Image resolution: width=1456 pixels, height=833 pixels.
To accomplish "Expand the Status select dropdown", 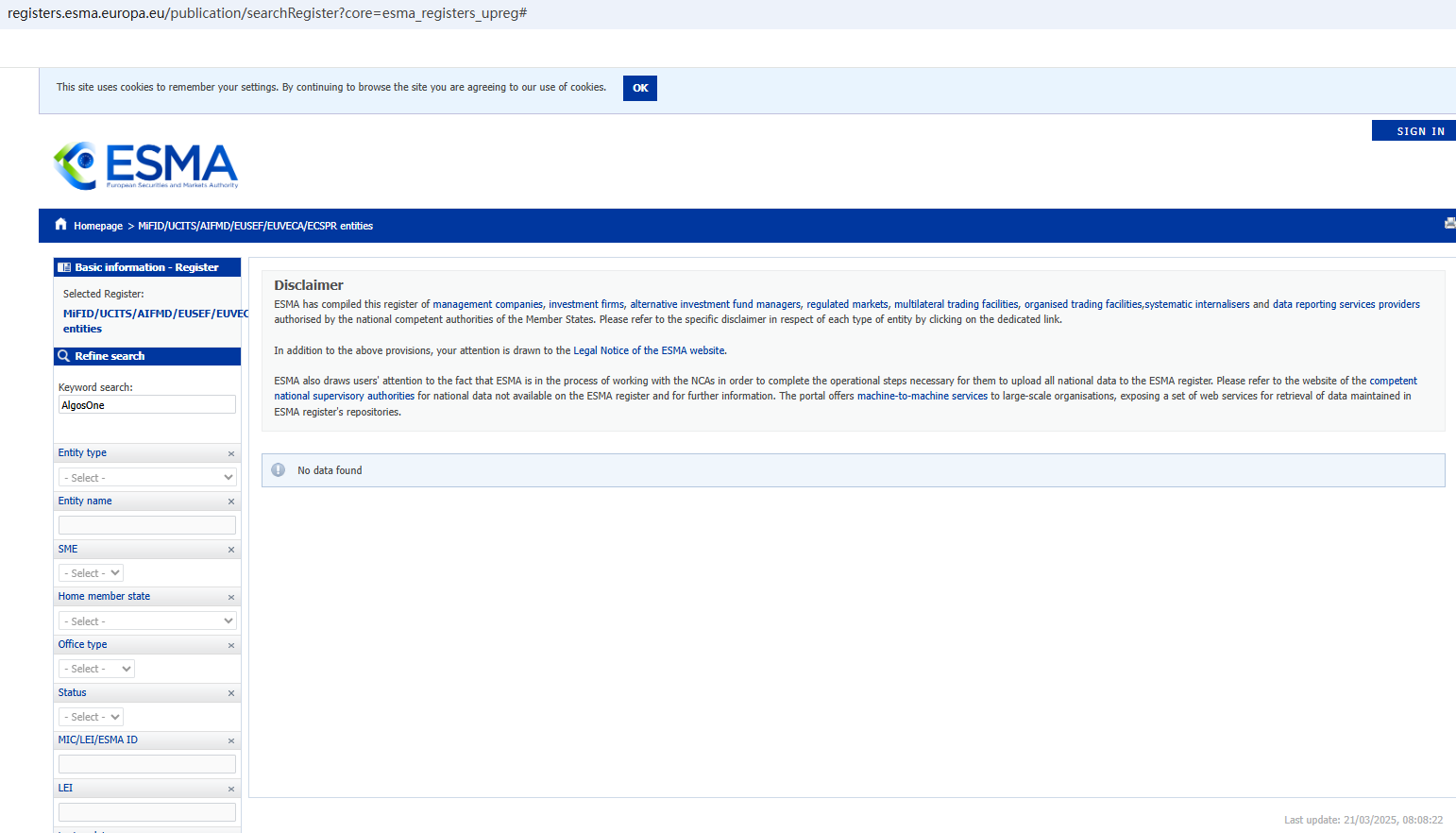I will pos(91,717).
